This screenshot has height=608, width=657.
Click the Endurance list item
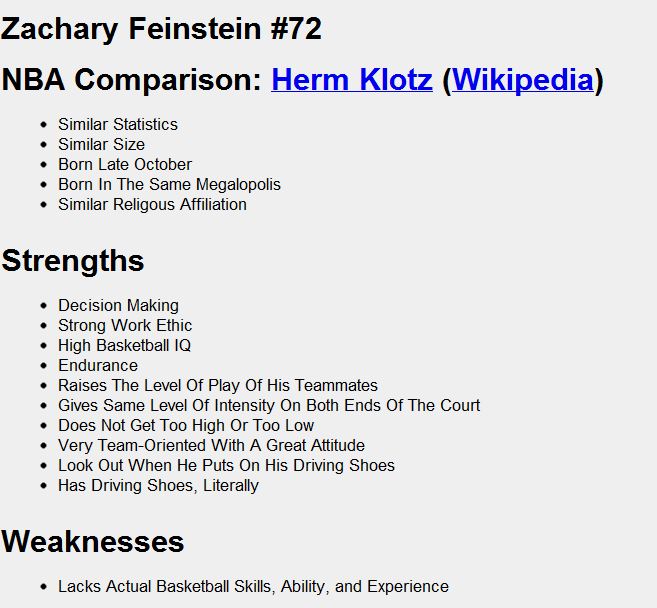pyautogui.click(x=98, y=365)
